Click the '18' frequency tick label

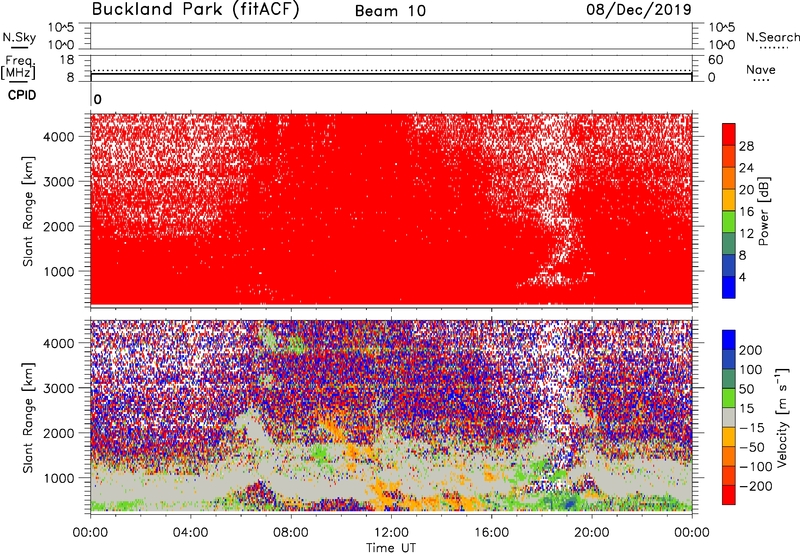click(67, 60)
